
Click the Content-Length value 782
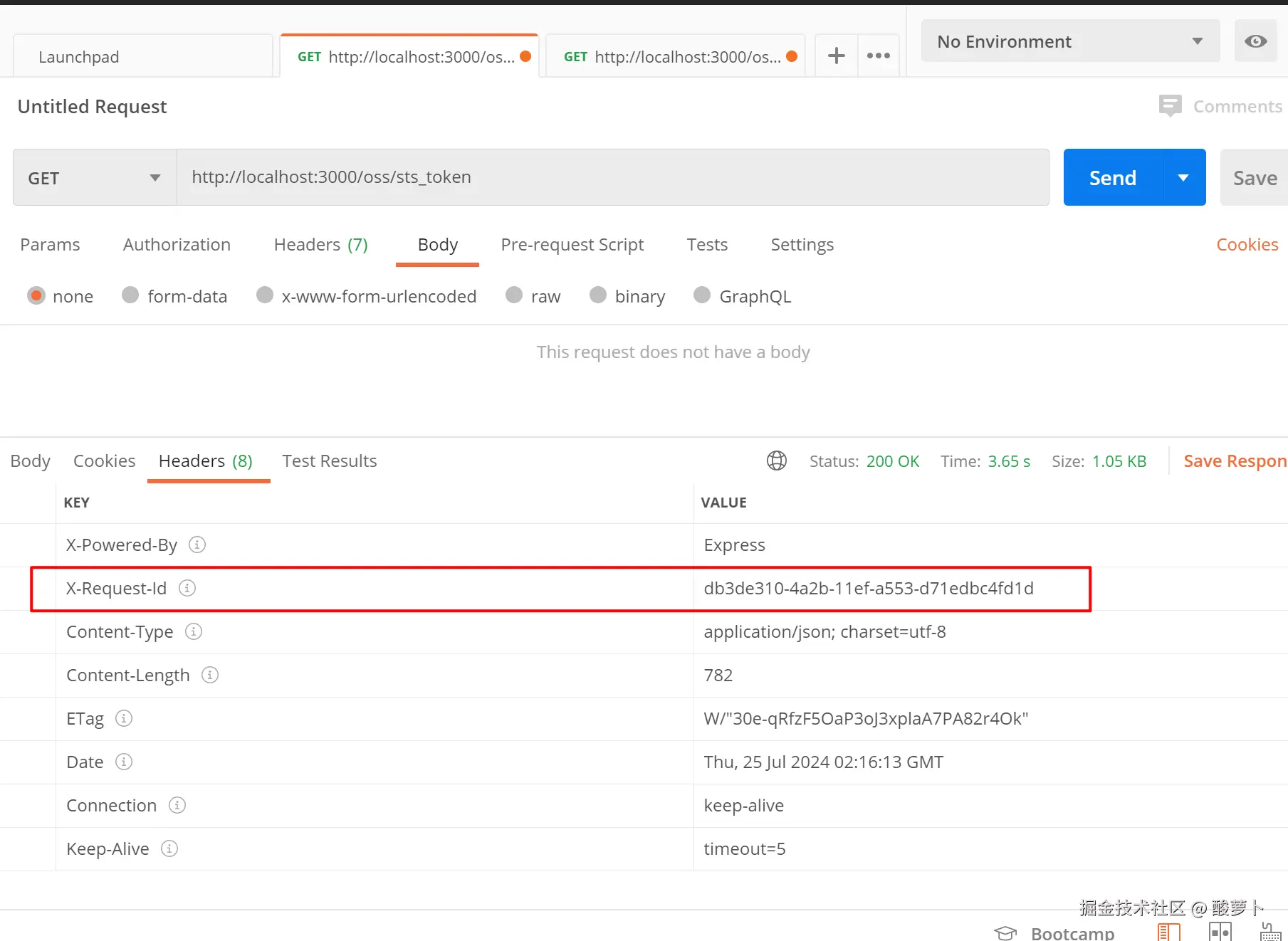tap(718, 675)
